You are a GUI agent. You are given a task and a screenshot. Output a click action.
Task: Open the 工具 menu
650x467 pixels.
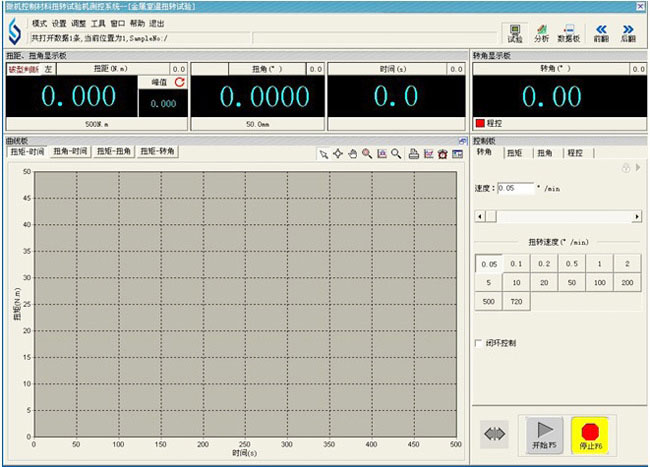[x=98, y=22]
